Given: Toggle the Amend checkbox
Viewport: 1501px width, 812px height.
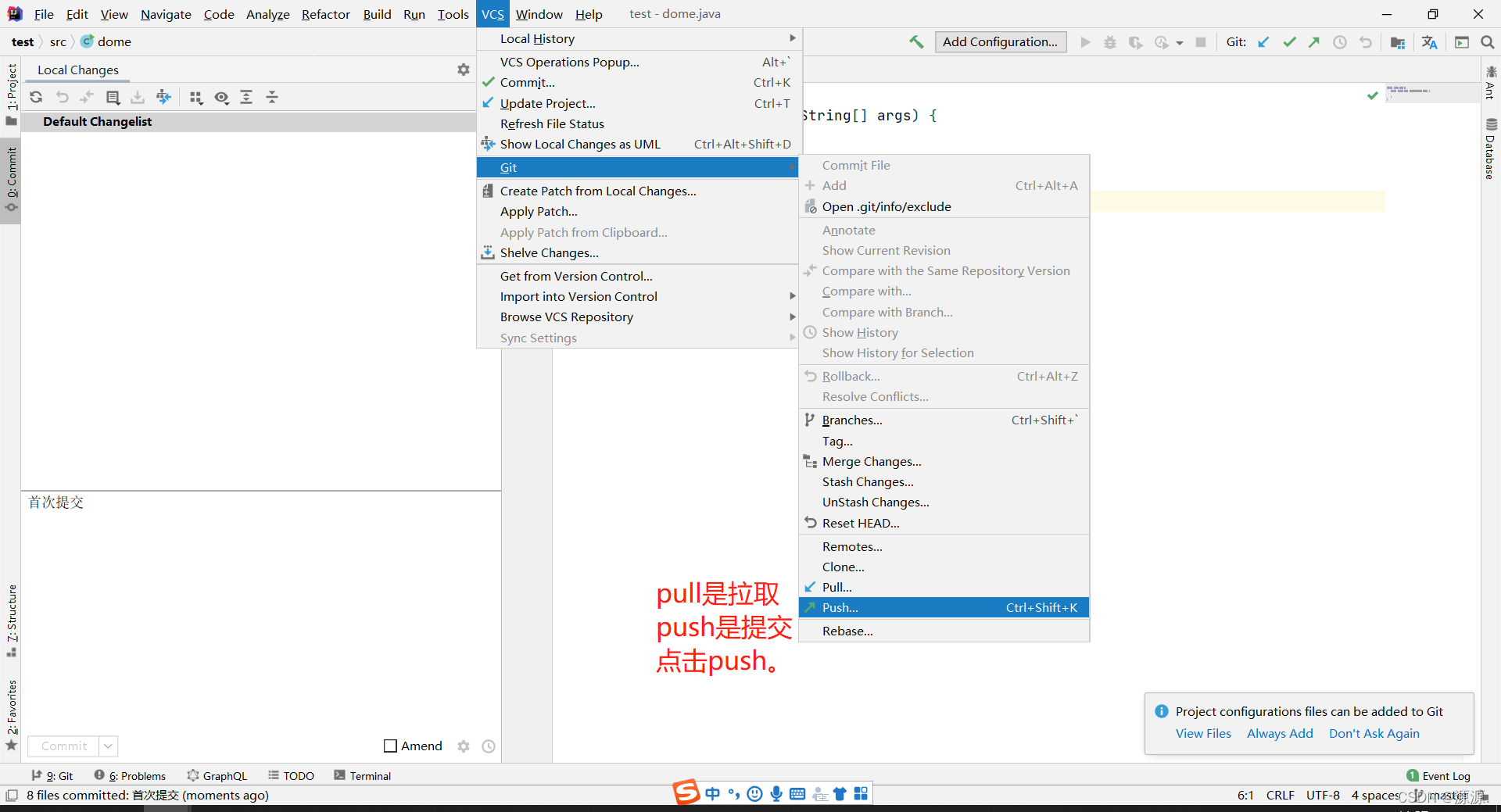Looking at the screenshot, I should [x=391, y=746].
